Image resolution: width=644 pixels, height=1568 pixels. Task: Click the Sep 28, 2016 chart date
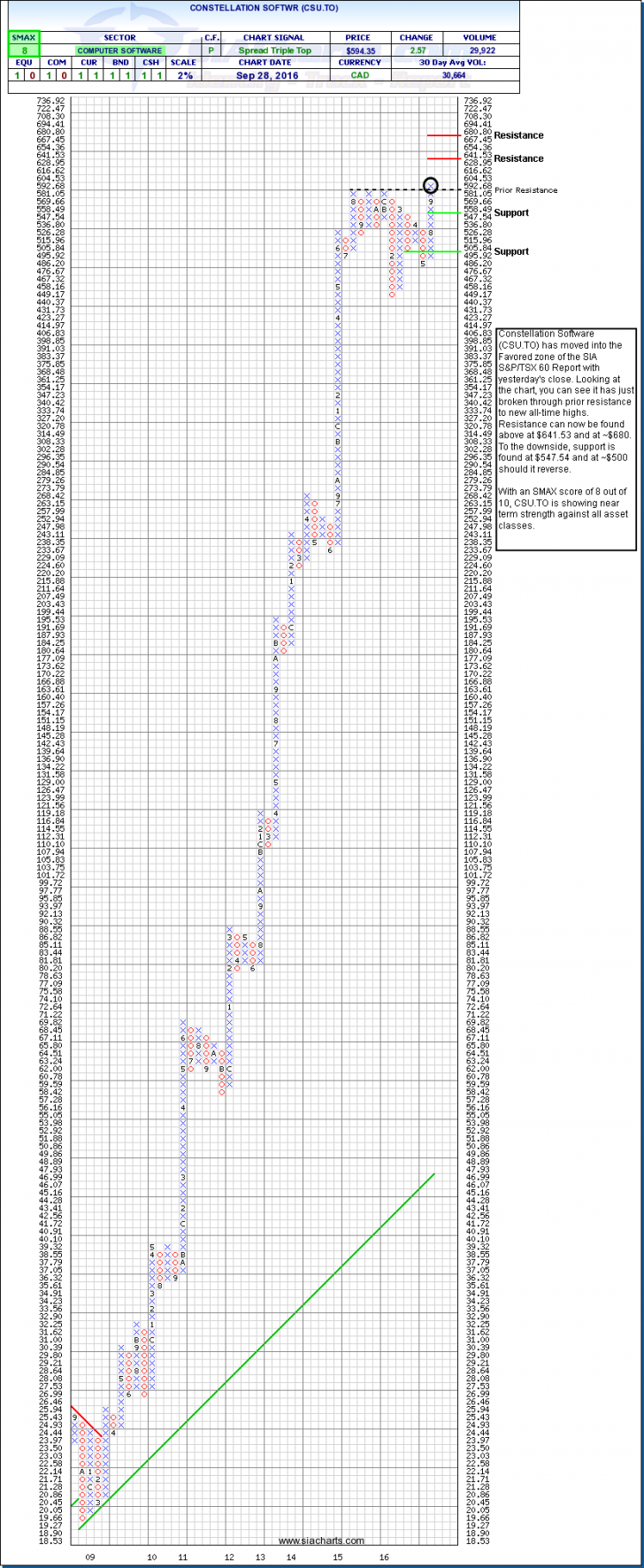click(266, 75)
